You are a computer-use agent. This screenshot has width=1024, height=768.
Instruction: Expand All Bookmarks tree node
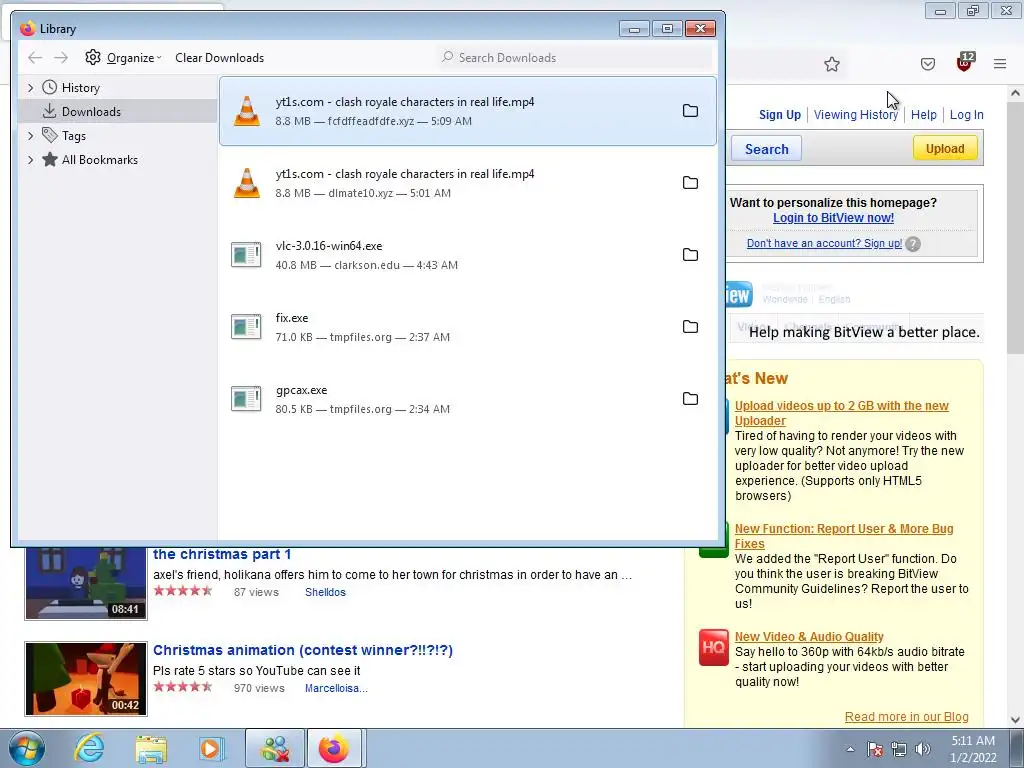click(x=30, y=159)
